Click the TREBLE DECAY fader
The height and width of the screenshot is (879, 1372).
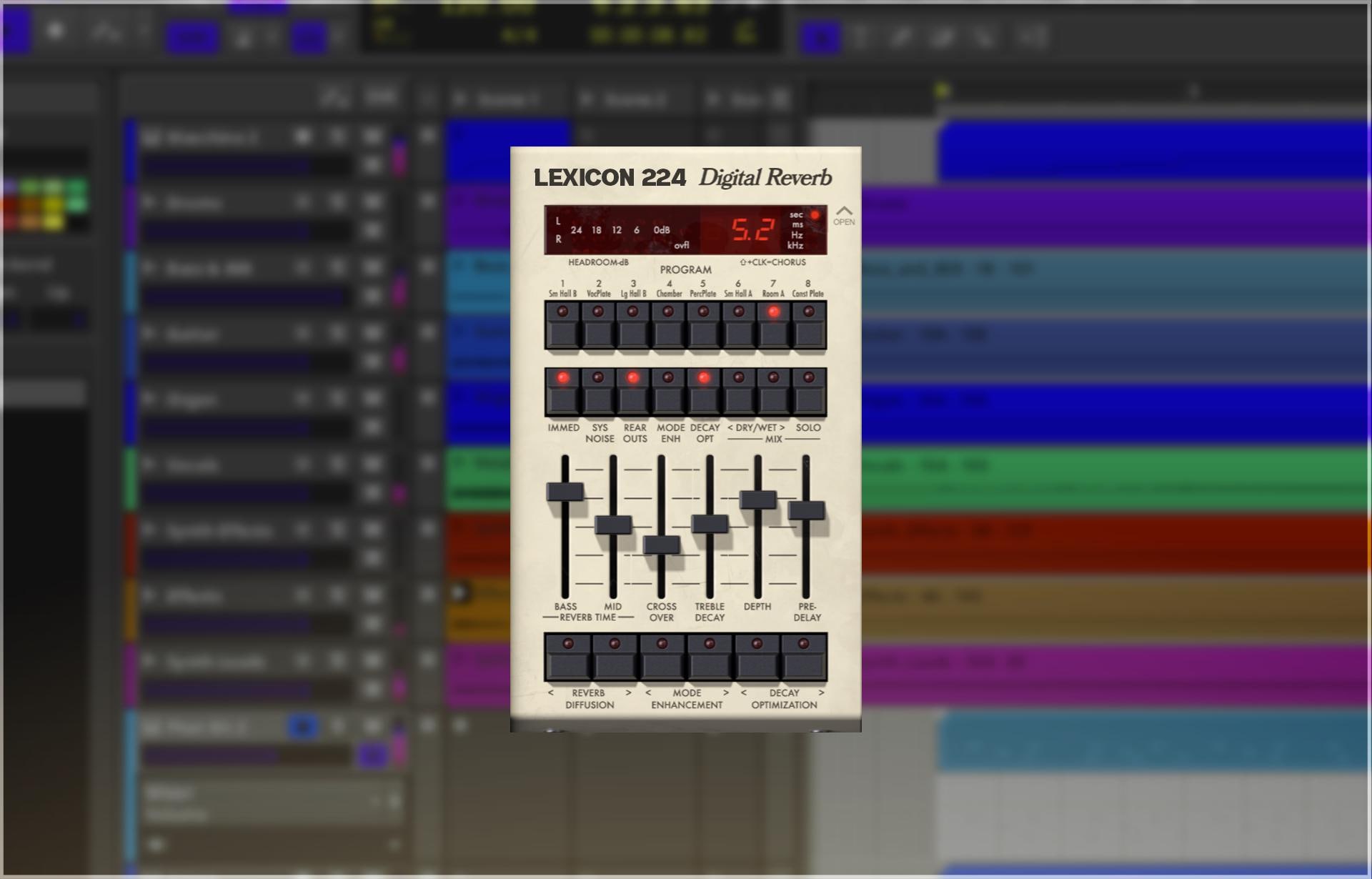coord(710,524)
